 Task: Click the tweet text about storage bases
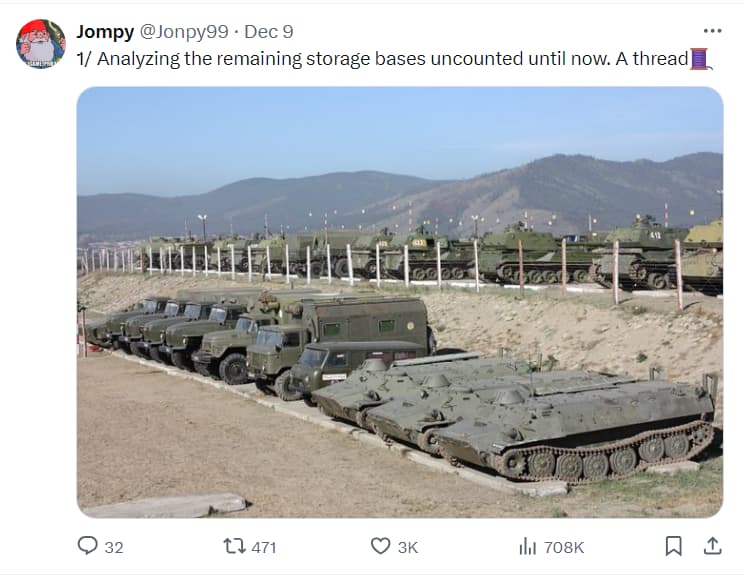coord(382,59)
